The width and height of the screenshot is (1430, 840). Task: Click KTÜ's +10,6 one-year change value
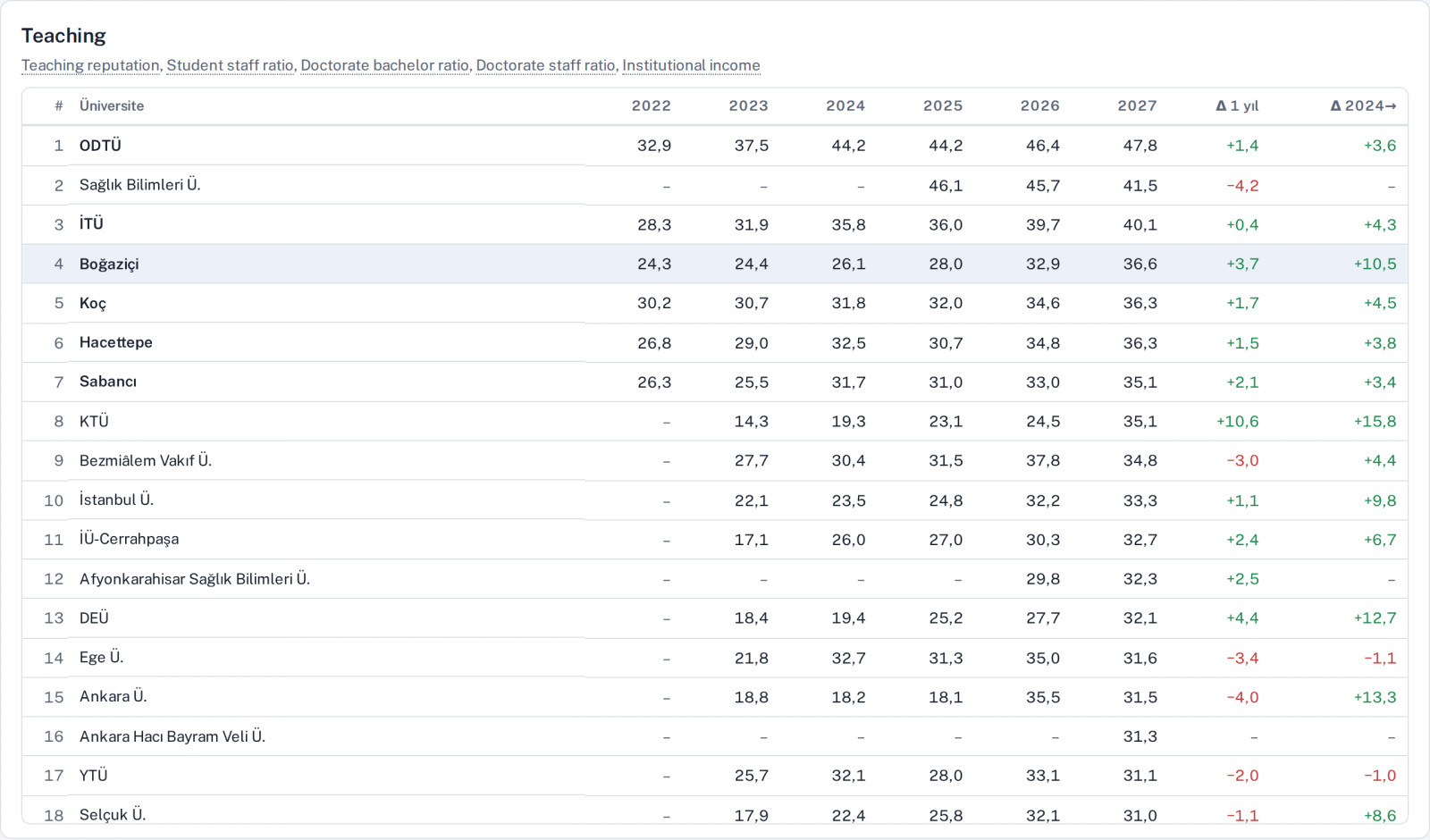pos(1237,422)
